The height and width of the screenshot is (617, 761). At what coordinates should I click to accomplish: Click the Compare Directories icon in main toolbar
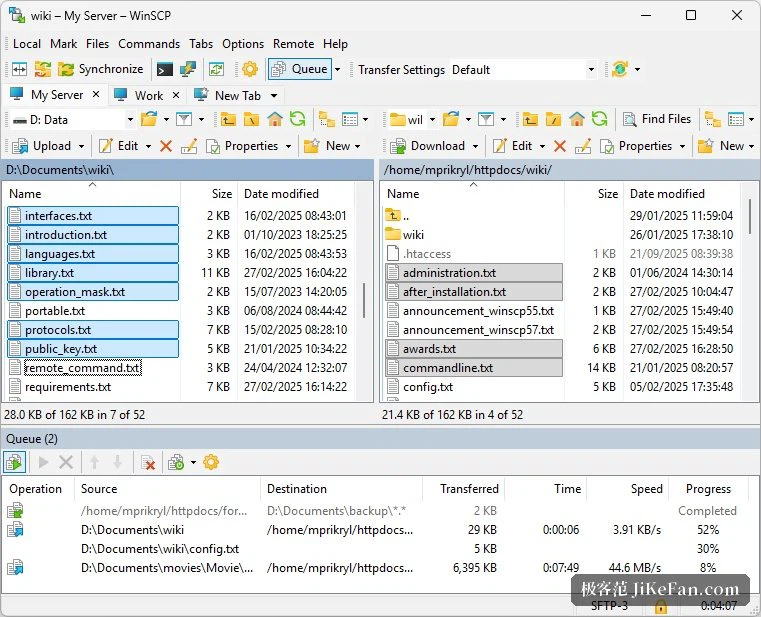pos(19,69)
